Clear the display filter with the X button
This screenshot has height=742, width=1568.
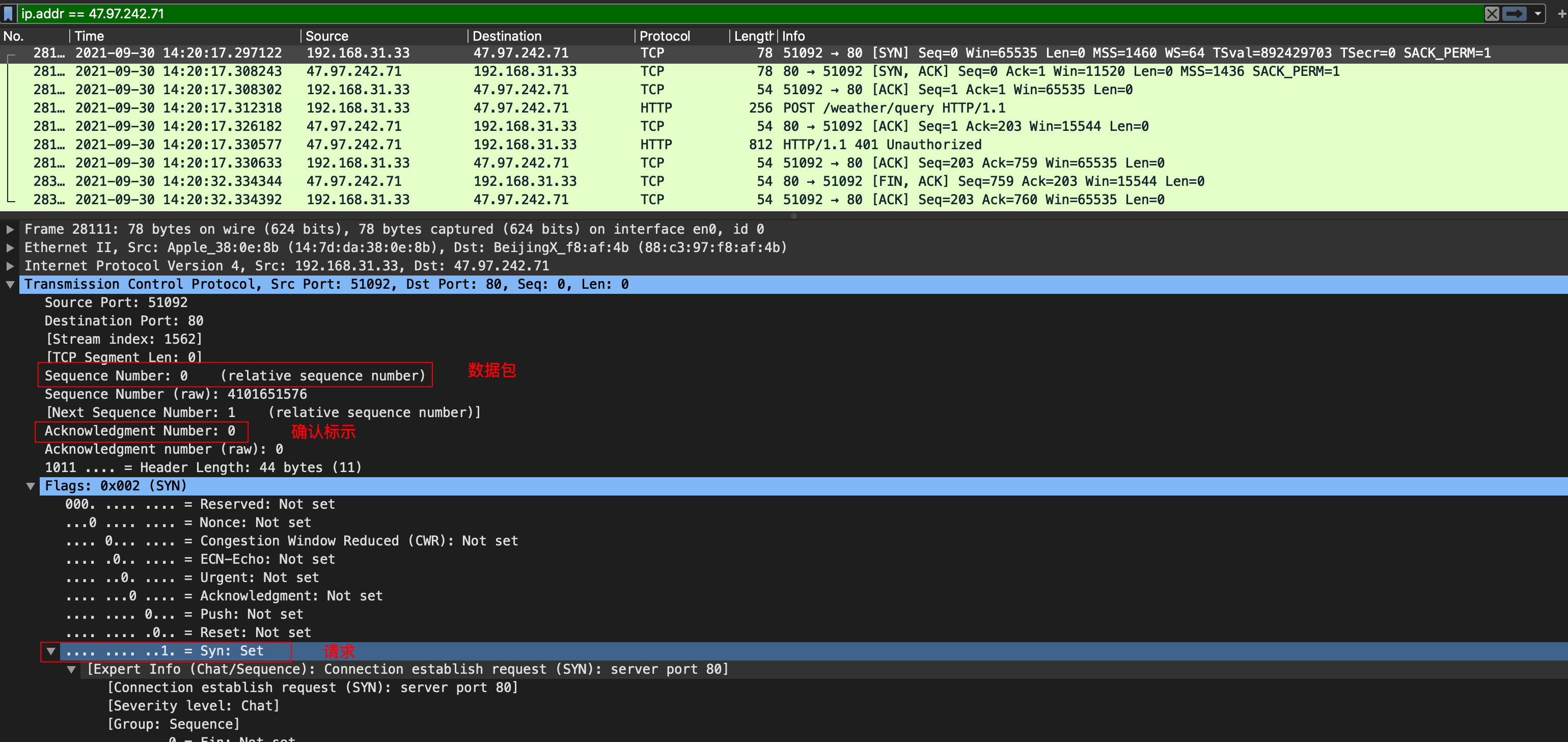pyautogui.click(x=1491, y=13)
